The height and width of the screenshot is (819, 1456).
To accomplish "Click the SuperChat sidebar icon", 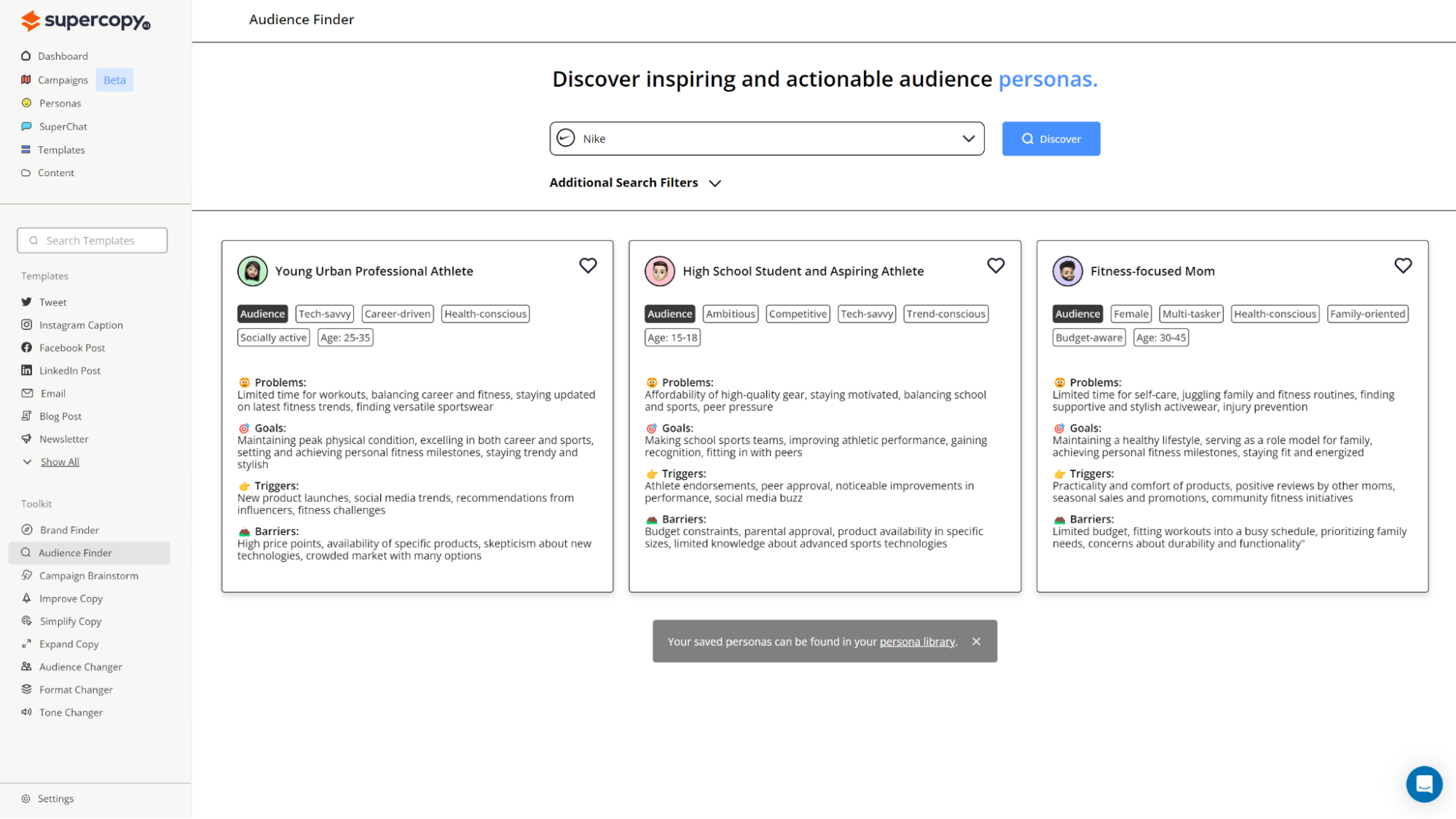I will pyautogui.click(x=26, y=125).
